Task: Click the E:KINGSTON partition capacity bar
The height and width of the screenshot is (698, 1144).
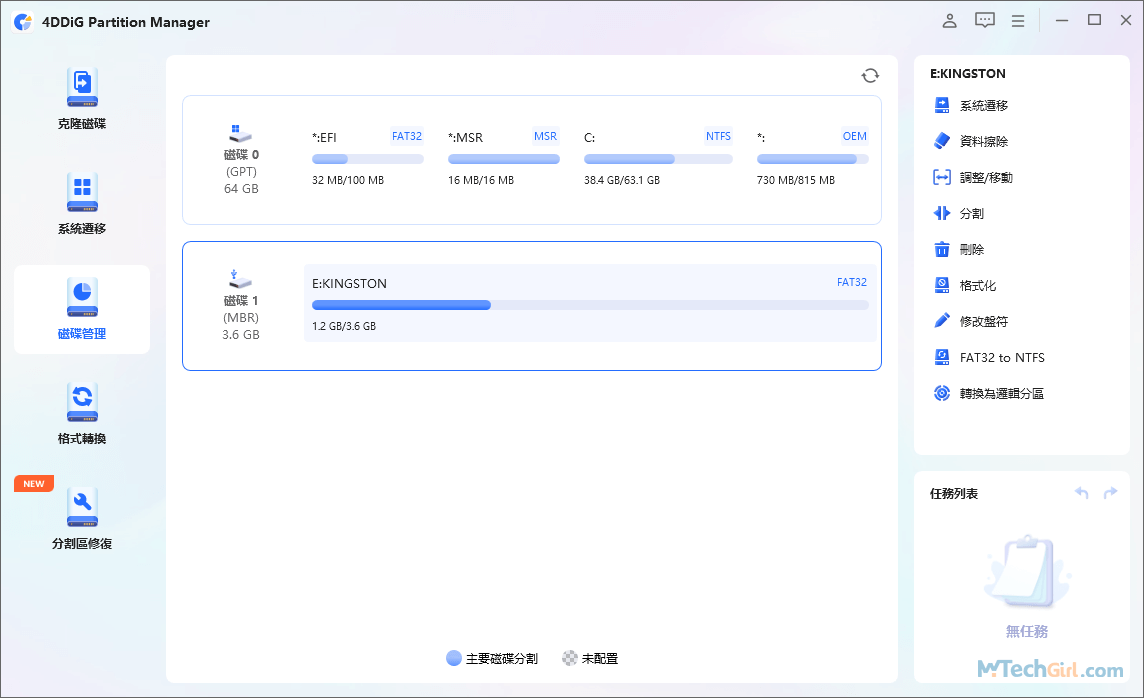Action: pyautogui.click(x=589, y=304)
